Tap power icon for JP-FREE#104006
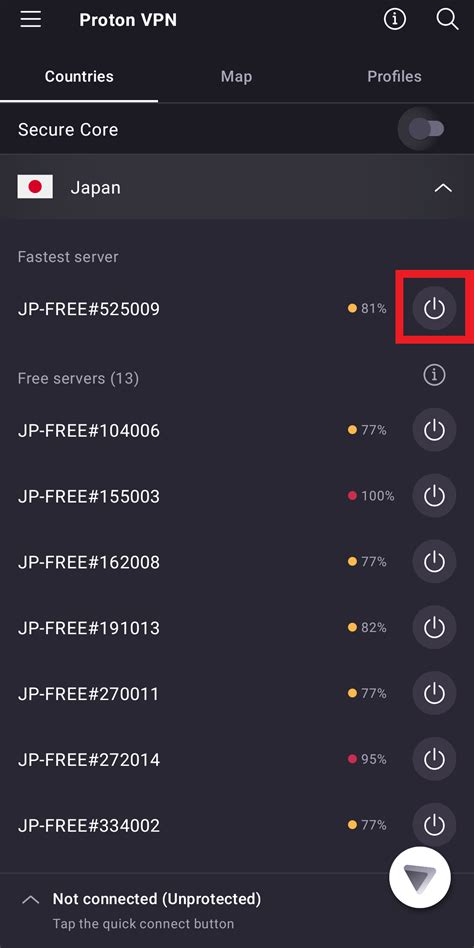Viewport: 474px width, 948px height. 433,430
